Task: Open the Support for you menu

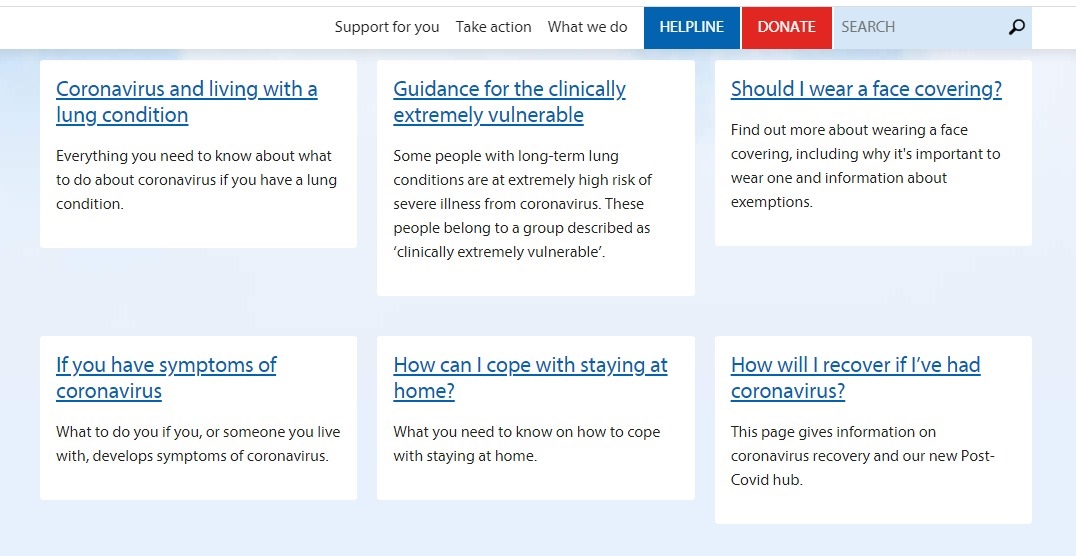Action: point(386,27)
